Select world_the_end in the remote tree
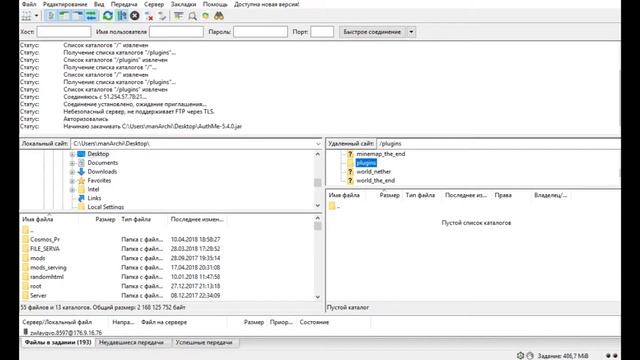This screenshot has height=360, width=640. click(x=376, y=180)
